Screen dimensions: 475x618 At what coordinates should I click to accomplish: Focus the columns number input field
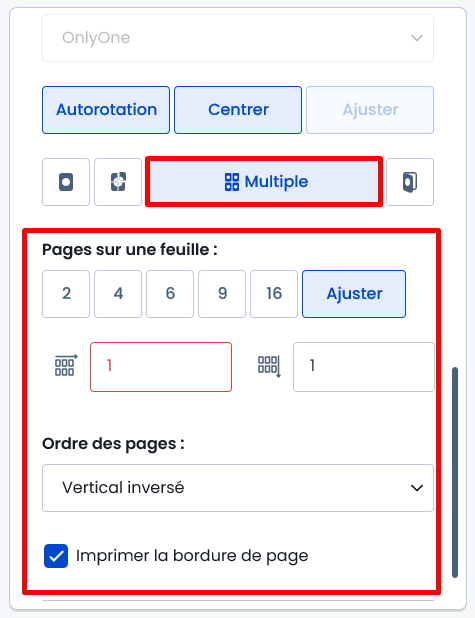[161, 367]
